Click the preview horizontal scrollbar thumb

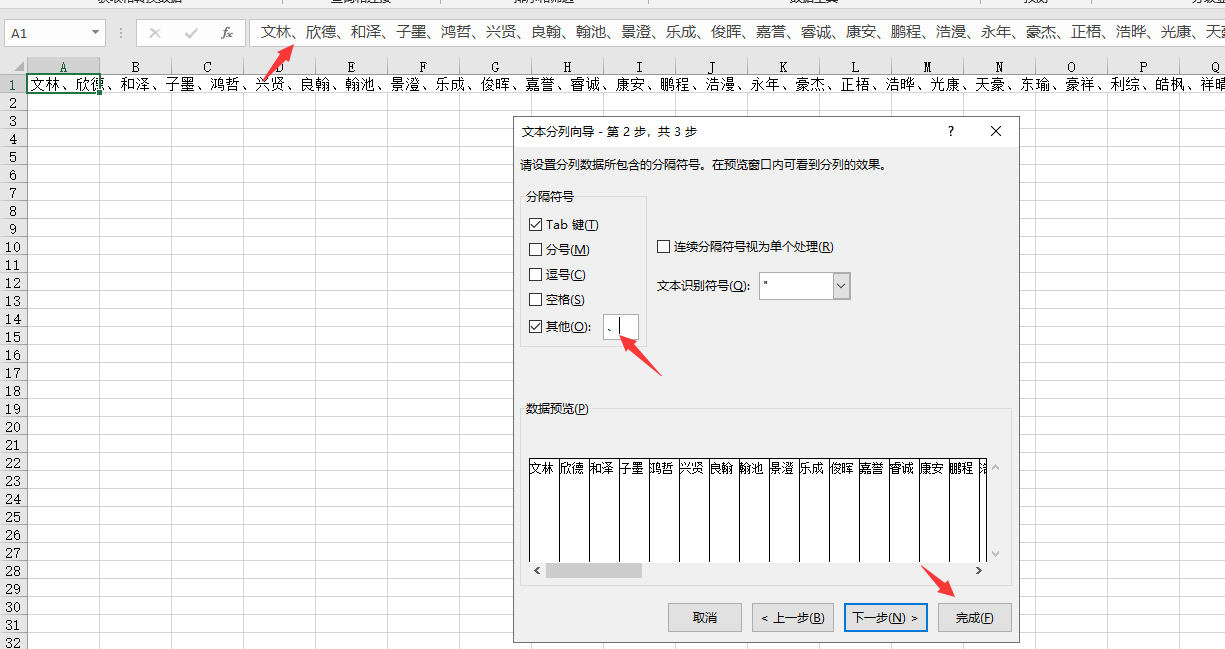click(x=595, y=570)
